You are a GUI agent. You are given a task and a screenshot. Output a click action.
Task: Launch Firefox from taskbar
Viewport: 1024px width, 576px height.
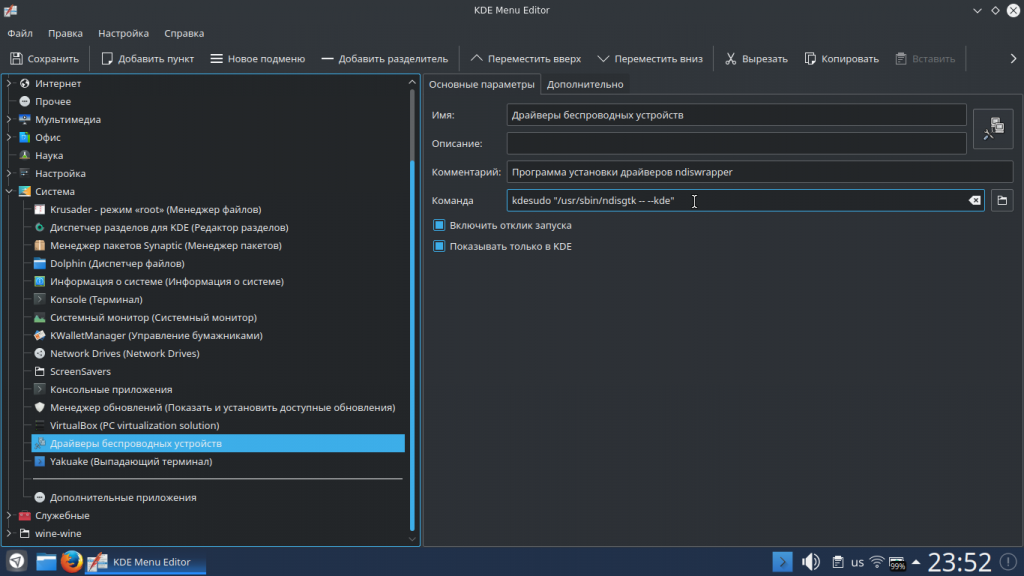tap(71, 562)
